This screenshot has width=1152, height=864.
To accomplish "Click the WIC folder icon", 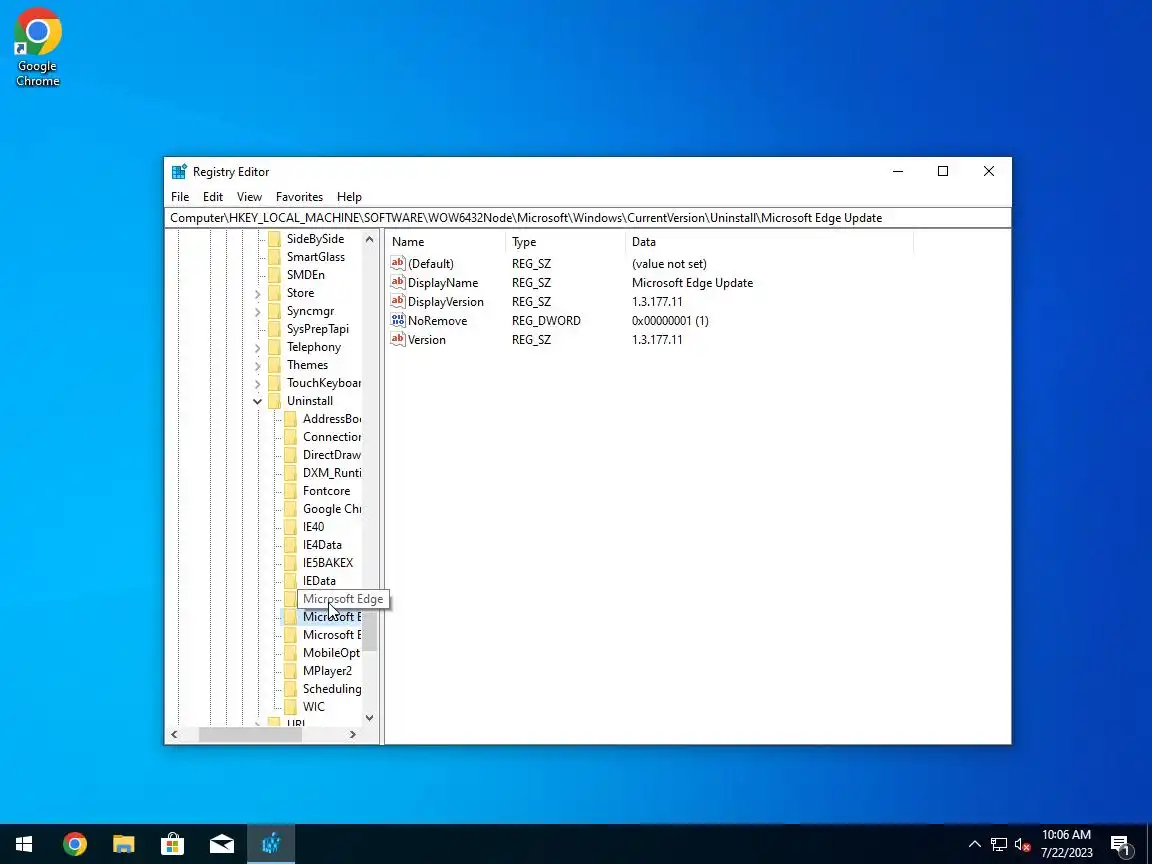I will [290, 707].
